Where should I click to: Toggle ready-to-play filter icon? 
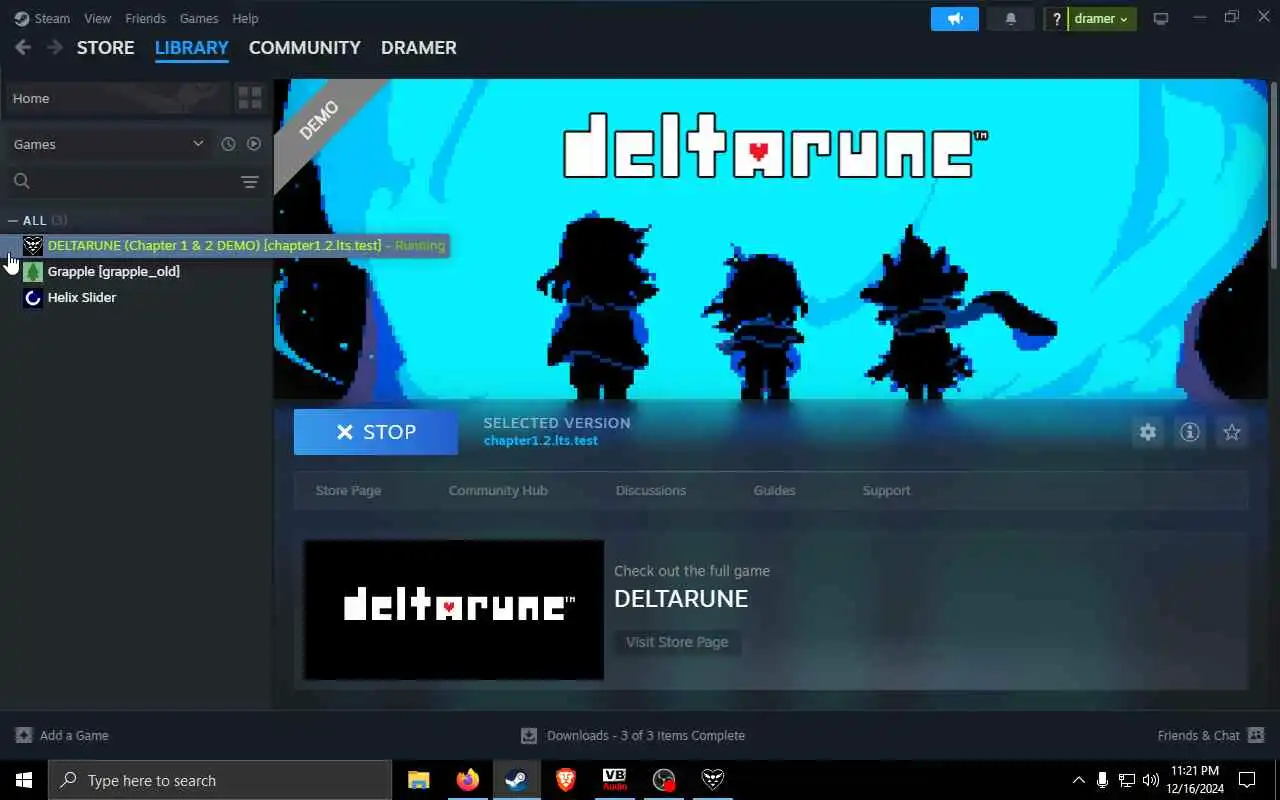point(254,144)
